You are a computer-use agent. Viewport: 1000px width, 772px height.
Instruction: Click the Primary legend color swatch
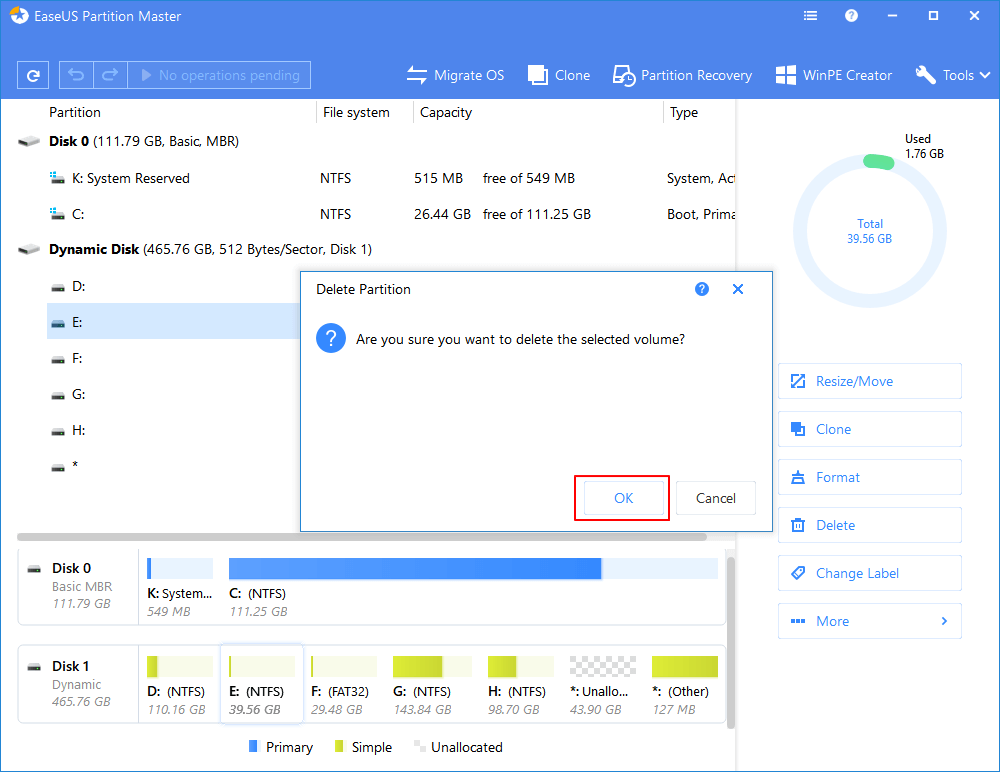click(253, 746)
